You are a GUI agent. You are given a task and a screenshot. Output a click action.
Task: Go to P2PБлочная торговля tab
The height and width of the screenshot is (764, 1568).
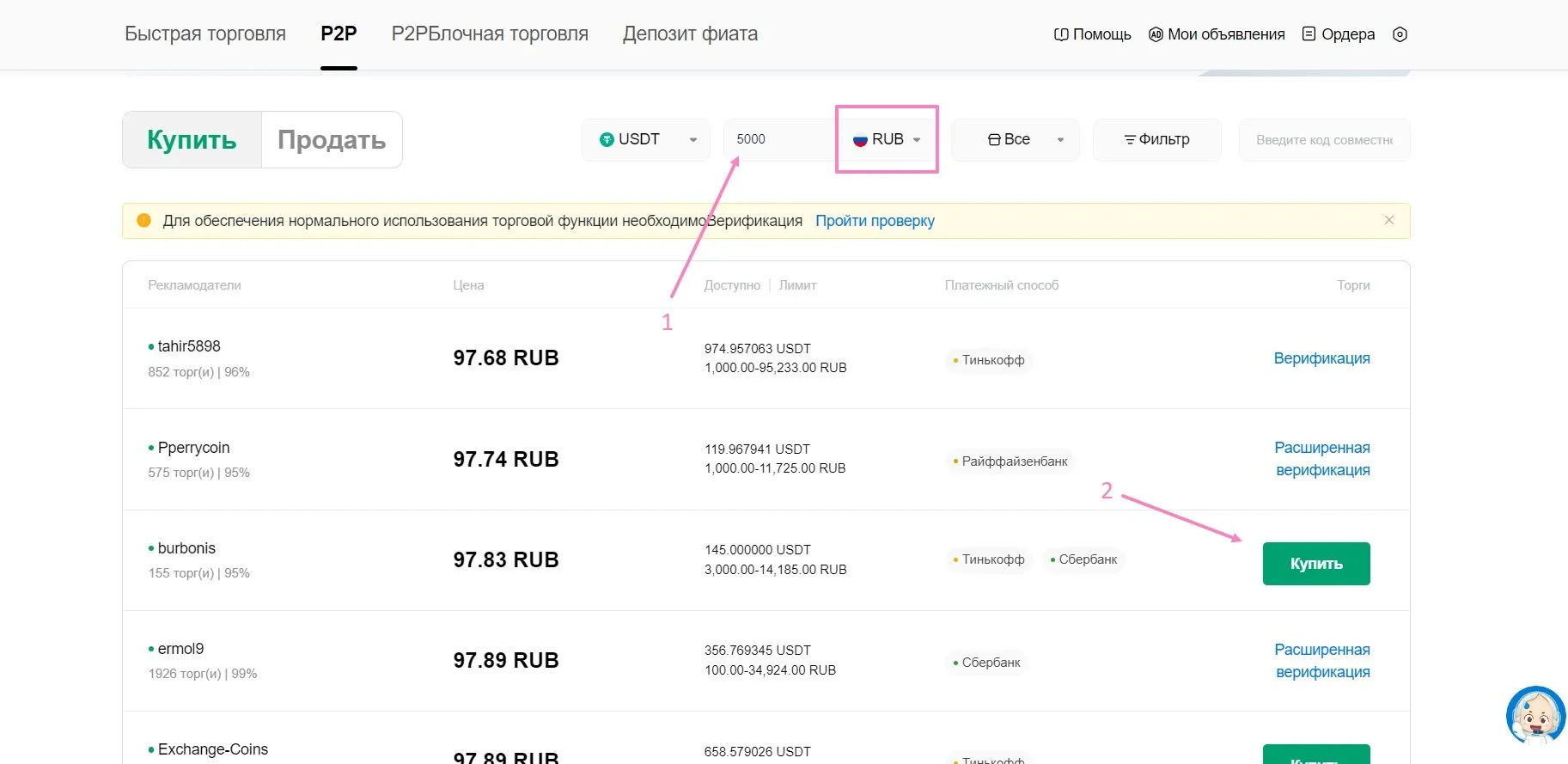click(x=490, y=34)
